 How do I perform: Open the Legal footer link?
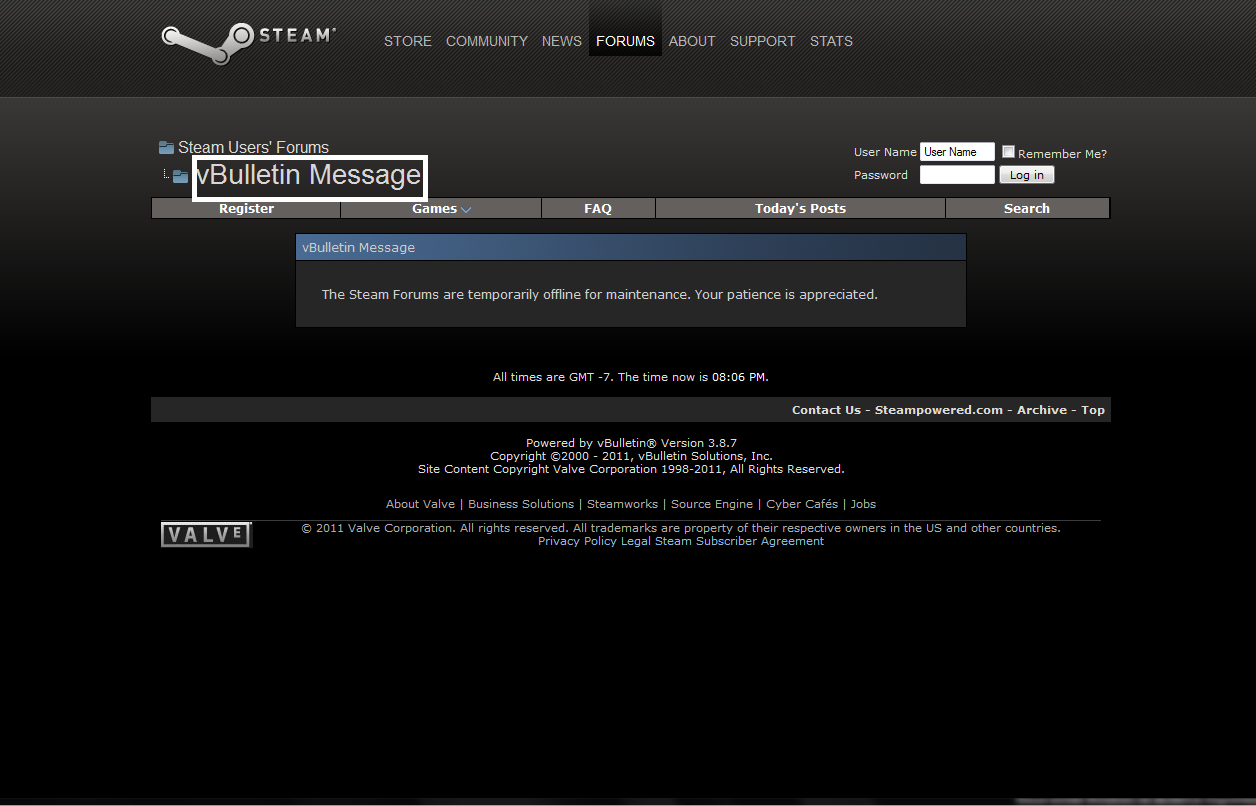pos(636,541)
